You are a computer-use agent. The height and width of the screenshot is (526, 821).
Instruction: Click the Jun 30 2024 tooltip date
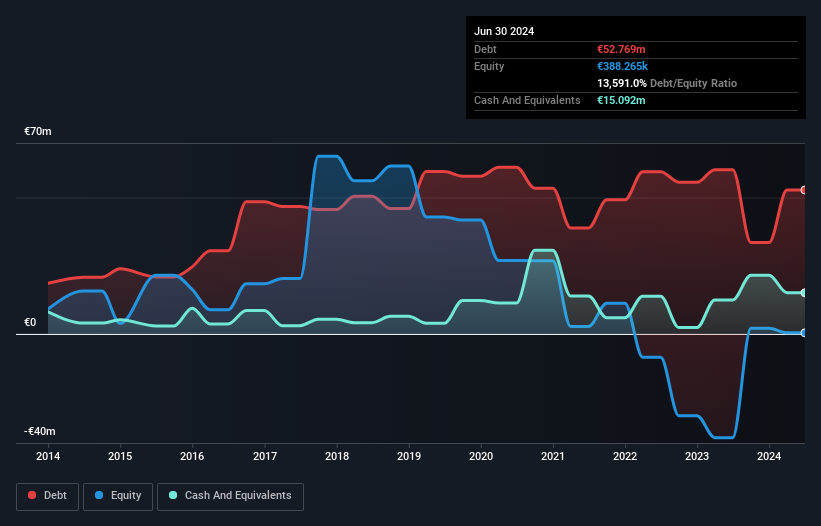pyautogui.click(x=504, y=31)
